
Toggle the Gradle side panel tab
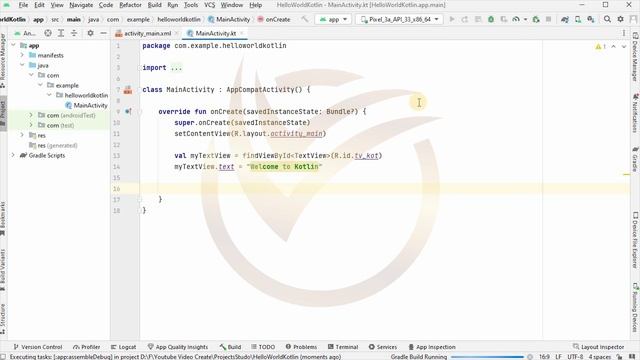636,159
